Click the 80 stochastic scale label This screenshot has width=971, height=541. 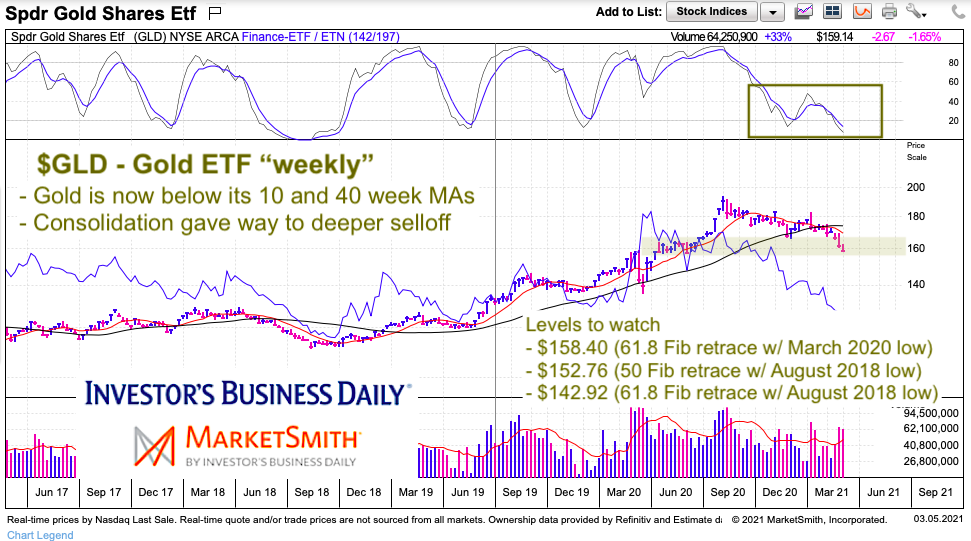point(954,63)
